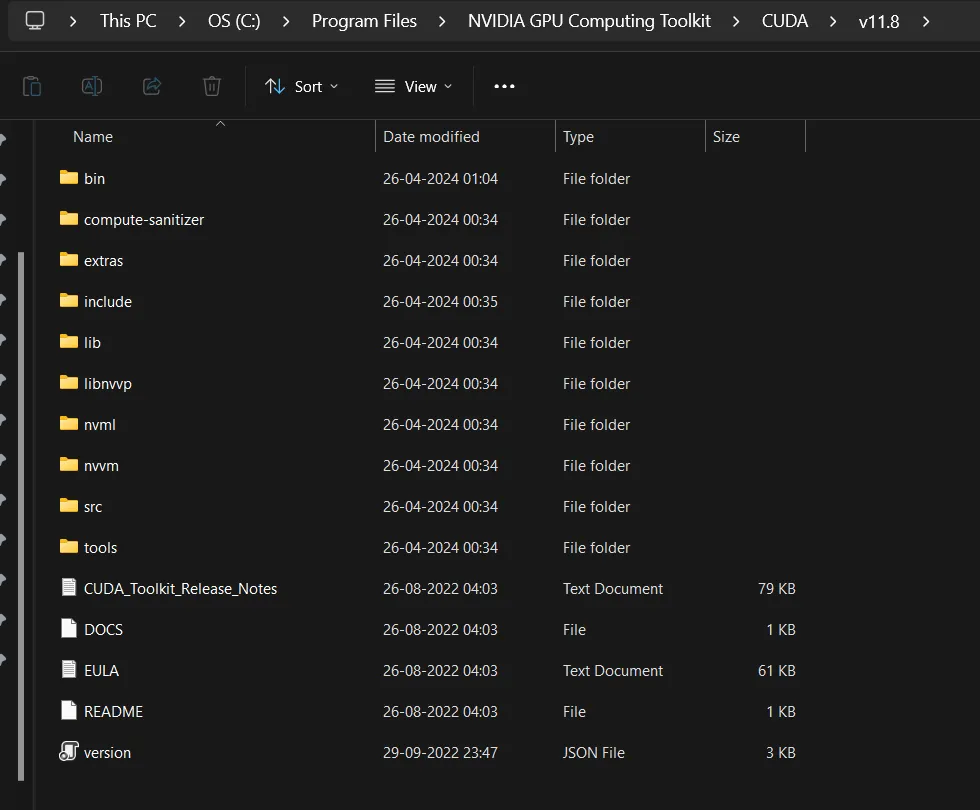980x810 pixels.
Task: Click the compute-sanitizer folder icon
Action: click(x=69, y=219)
